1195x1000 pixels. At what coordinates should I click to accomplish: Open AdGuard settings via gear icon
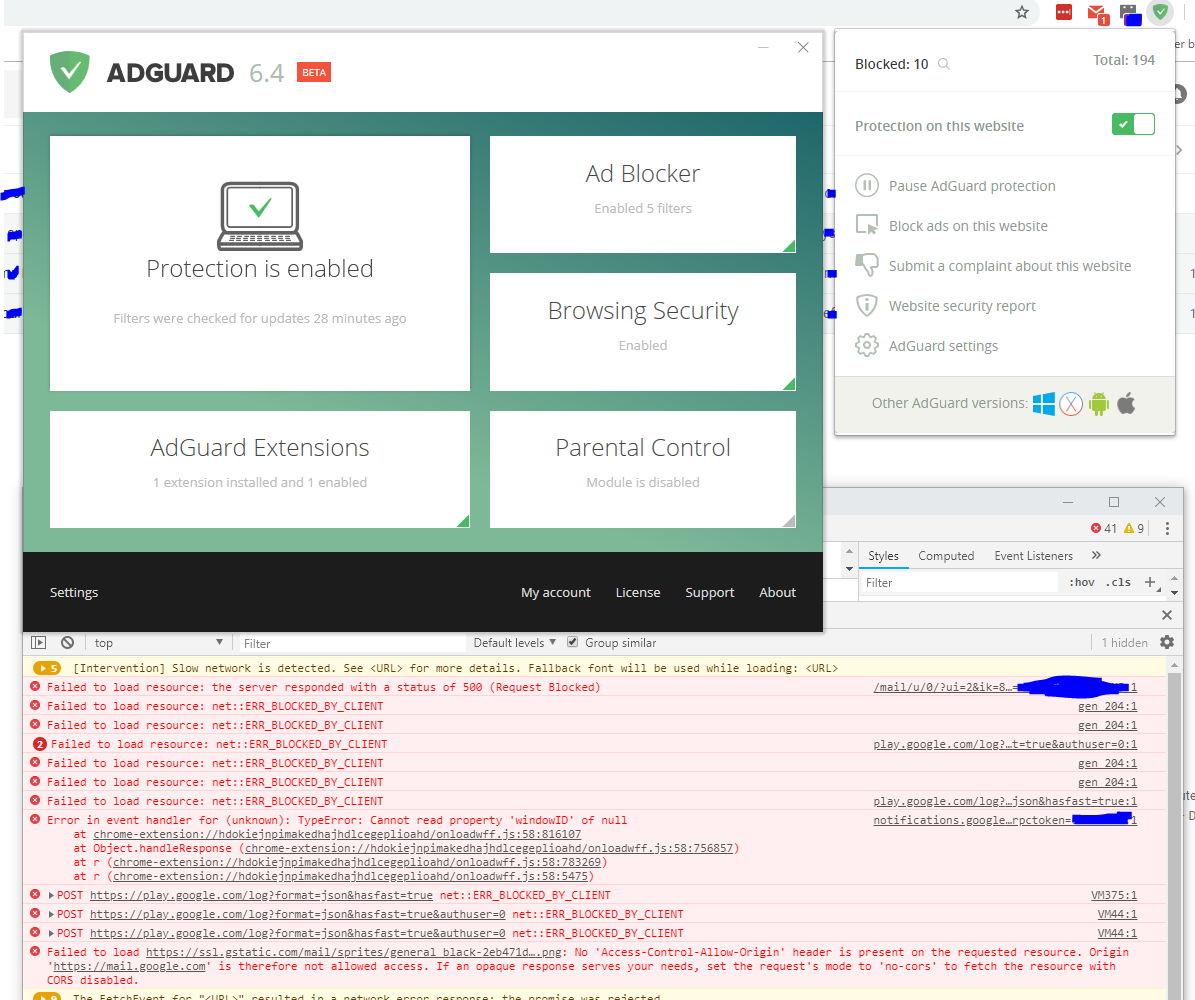[866, 345]
